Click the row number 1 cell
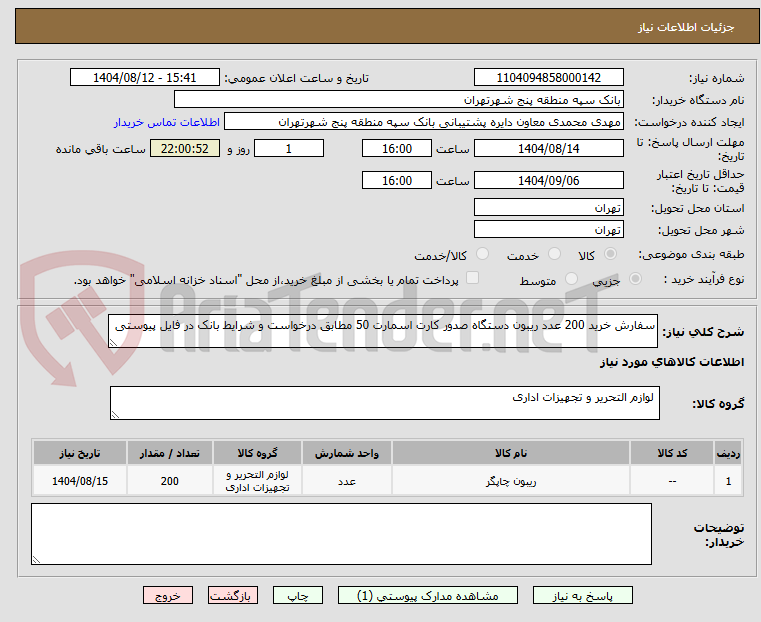 tap(728, 481)
